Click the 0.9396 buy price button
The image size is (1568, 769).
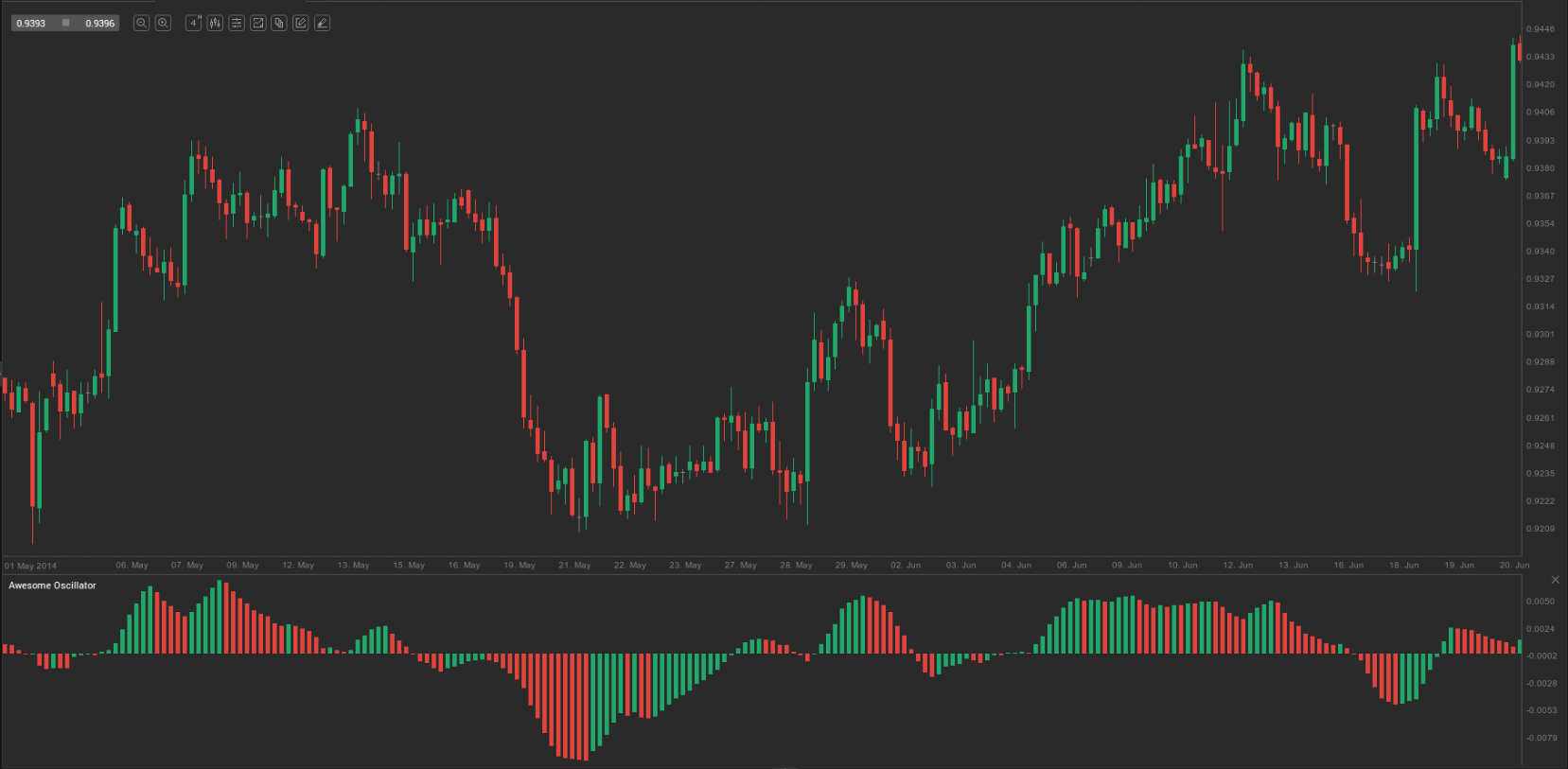click(x=99, y=23)
